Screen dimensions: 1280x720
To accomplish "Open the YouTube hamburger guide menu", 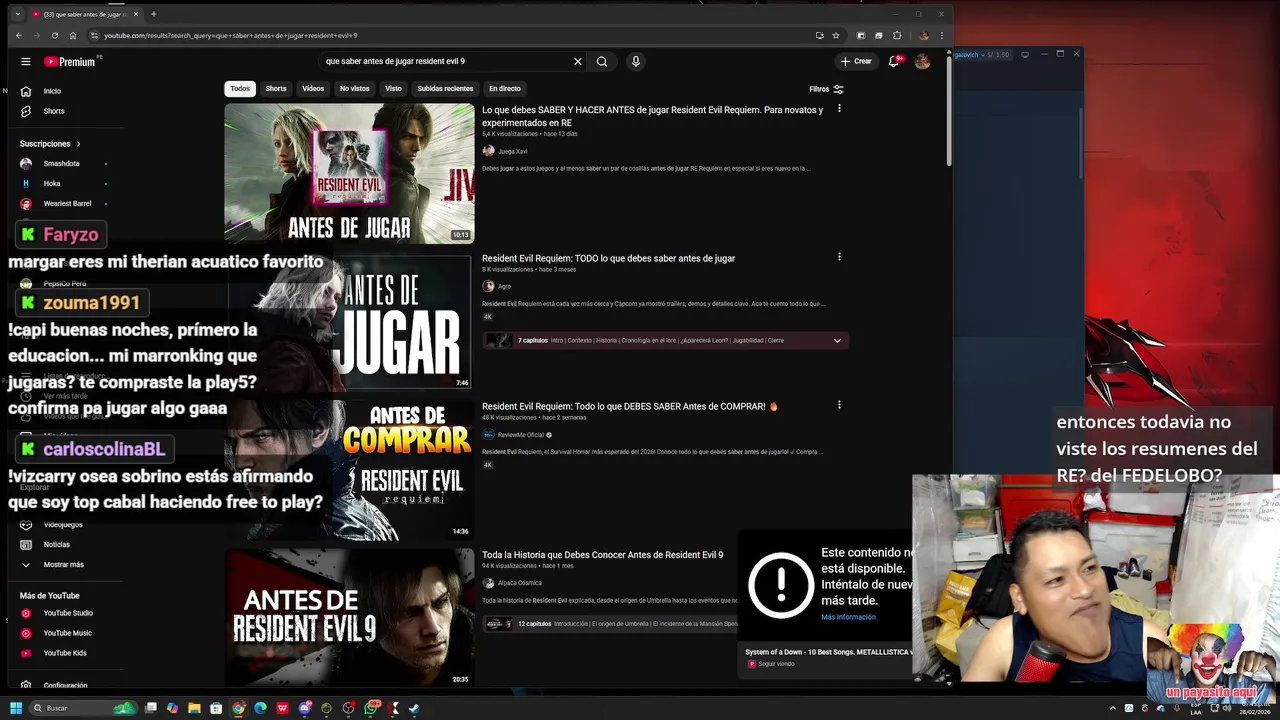I will [x=26, y=61].
